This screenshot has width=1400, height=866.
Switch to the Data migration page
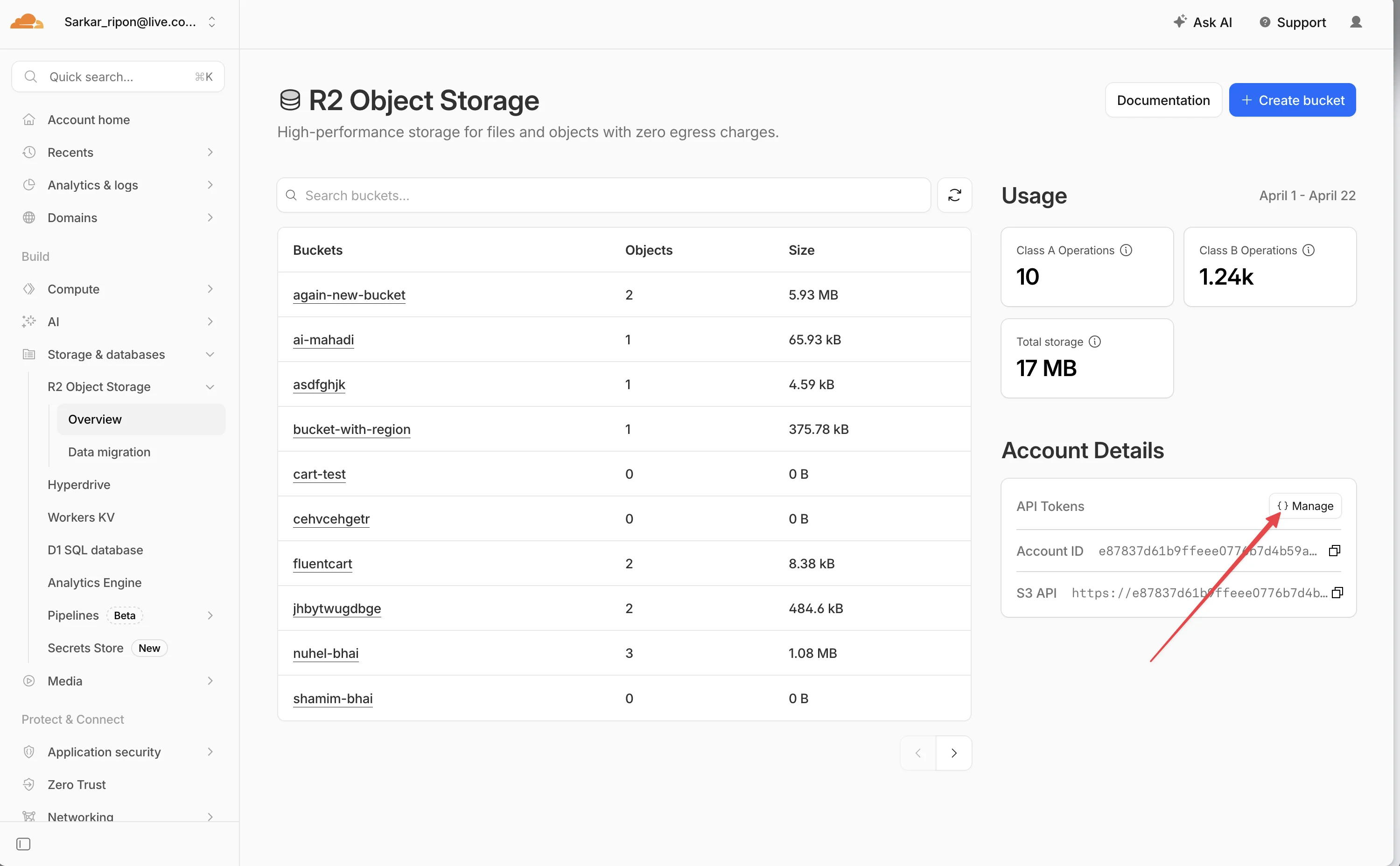[x=109, y=452]
